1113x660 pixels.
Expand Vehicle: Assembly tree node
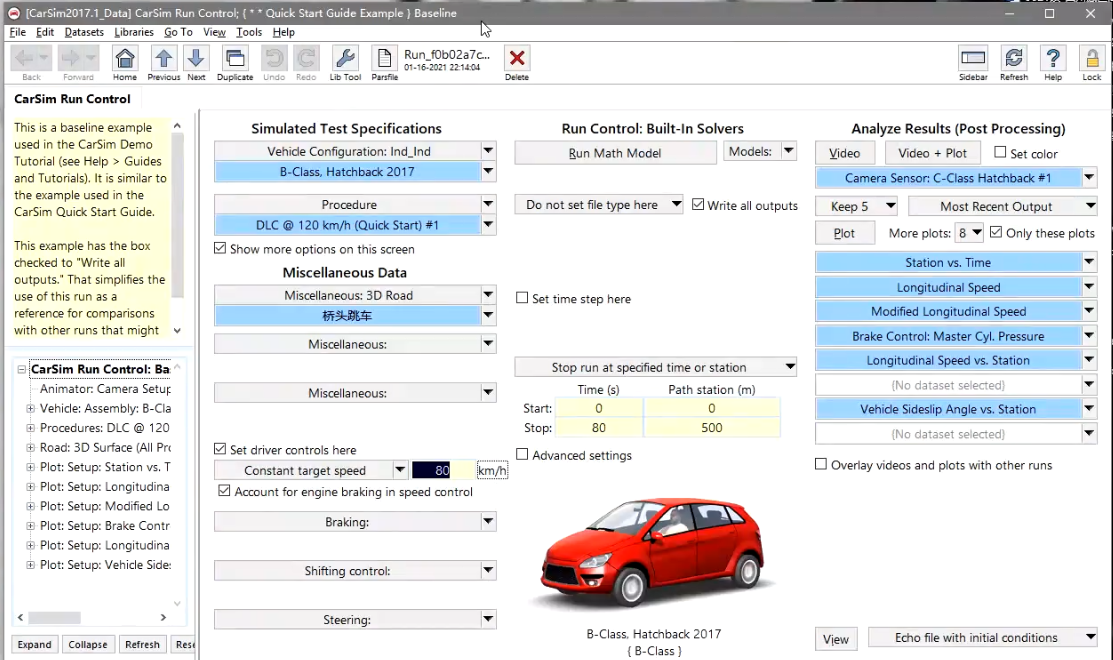pos(31,408)
